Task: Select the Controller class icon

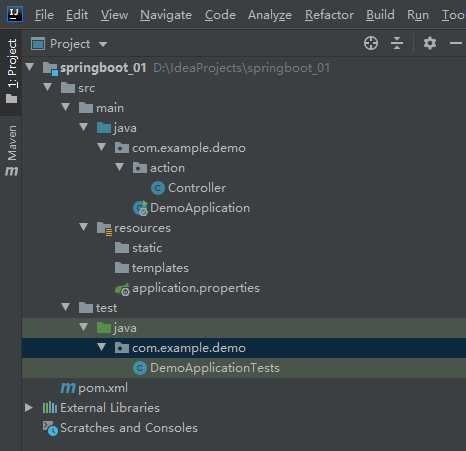Action: [158, 188]
